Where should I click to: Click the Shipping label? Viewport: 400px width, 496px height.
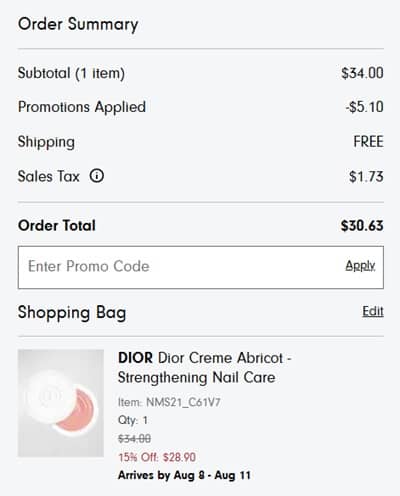(46, 142)
